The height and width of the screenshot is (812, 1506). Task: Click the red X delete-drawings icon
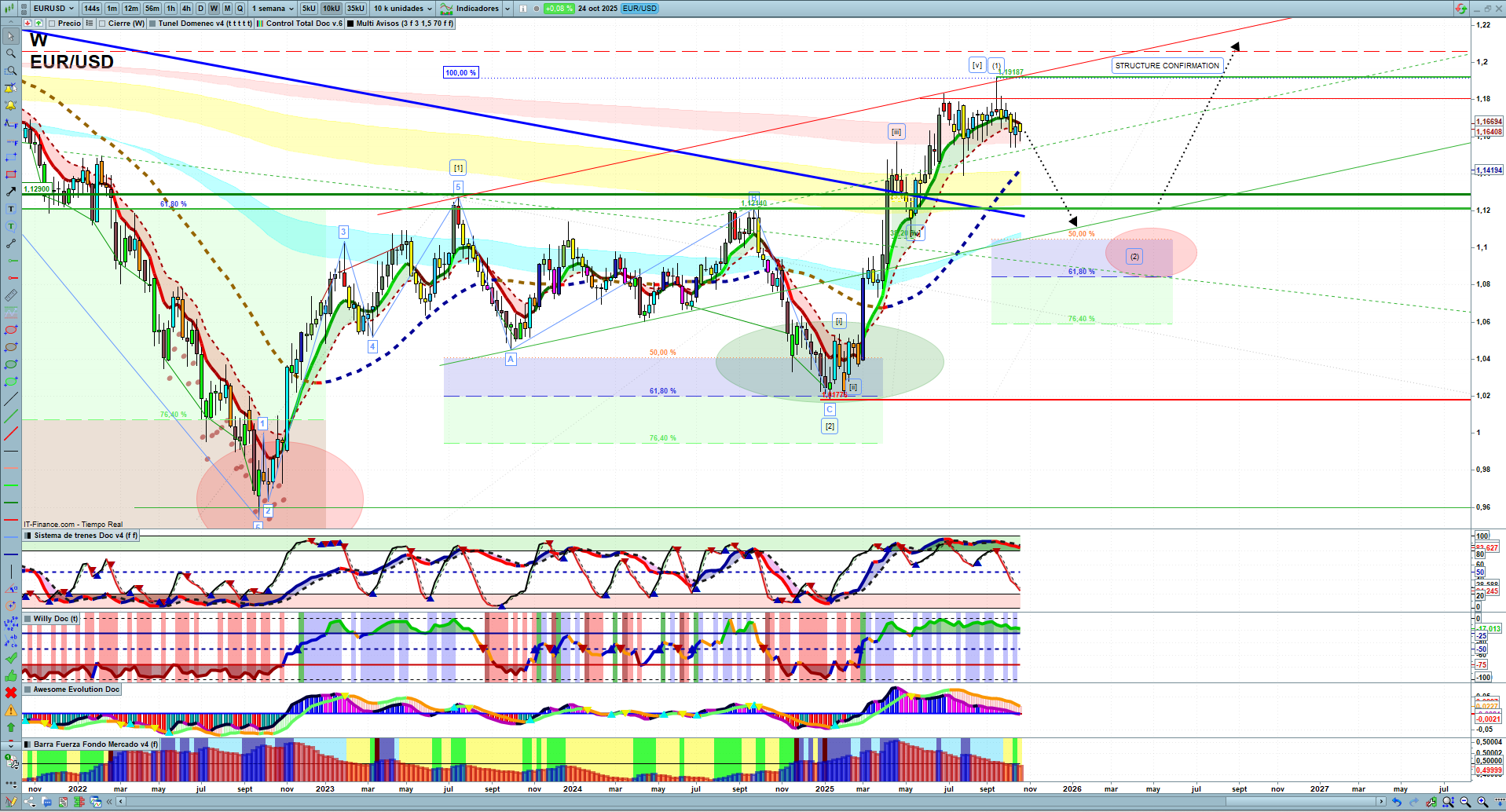click(11, 693)
